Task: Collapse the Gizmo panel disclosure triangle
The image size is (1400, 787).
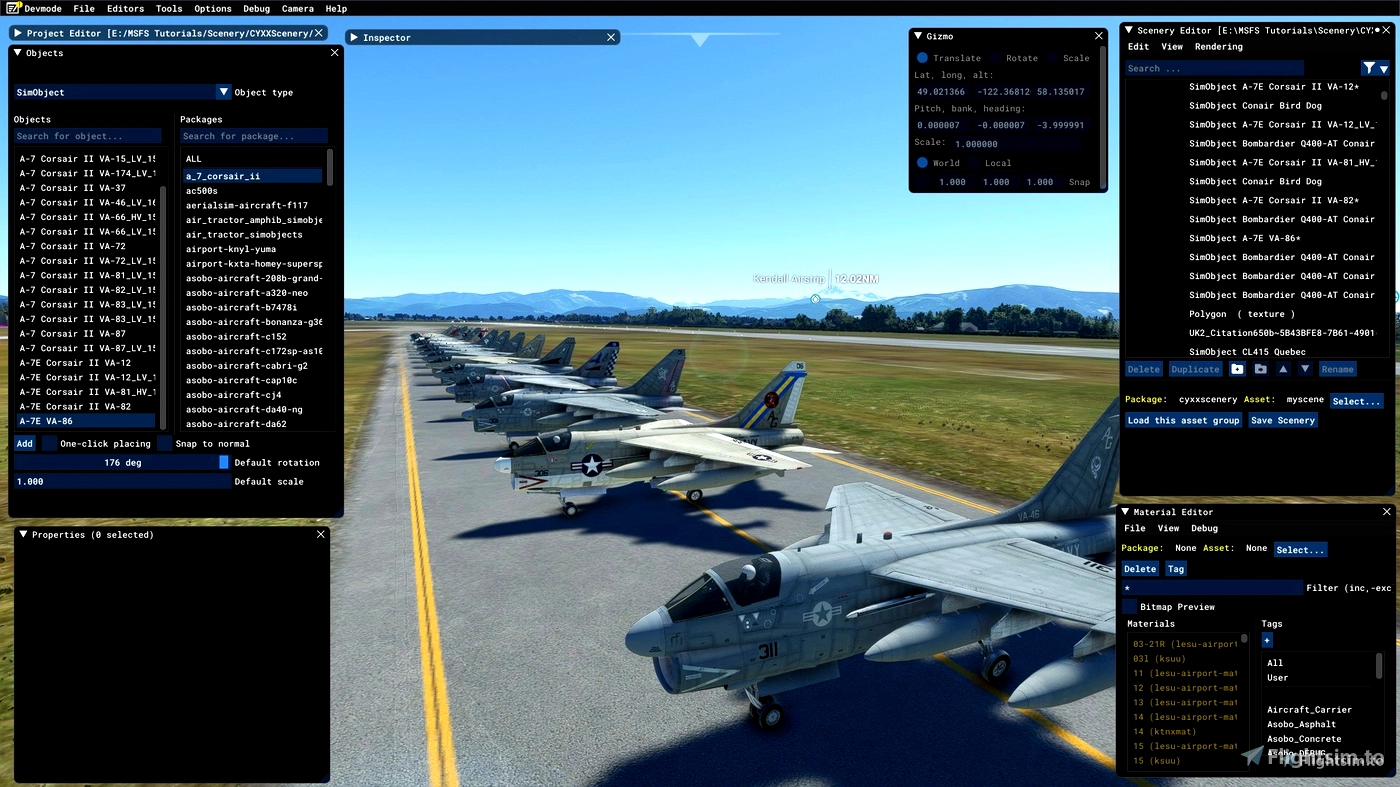Action: 918,36
